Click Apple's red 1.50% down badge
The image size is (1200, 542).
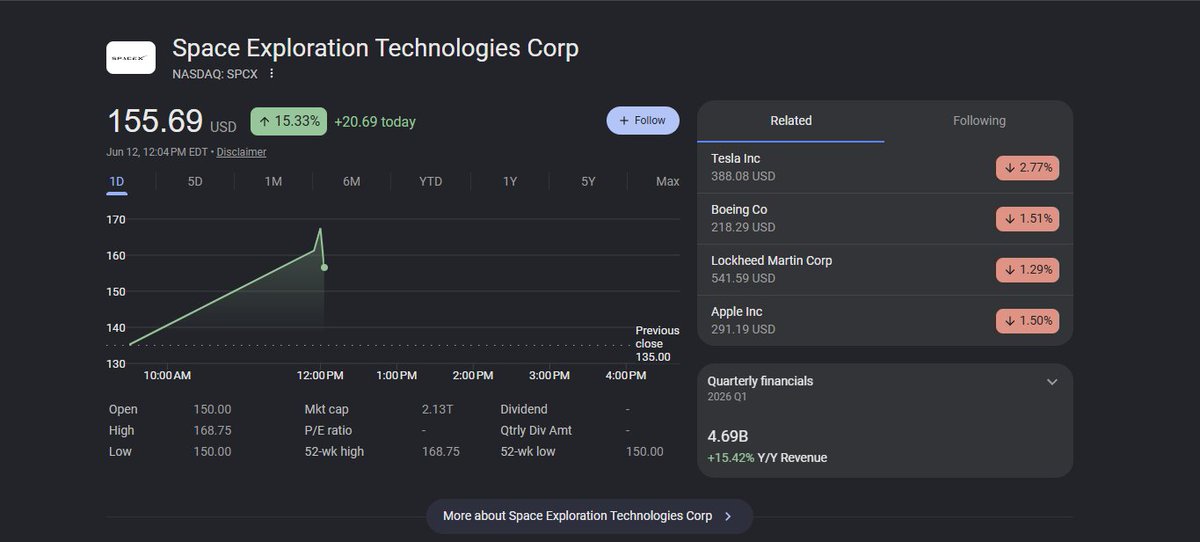pos(1027,321)
